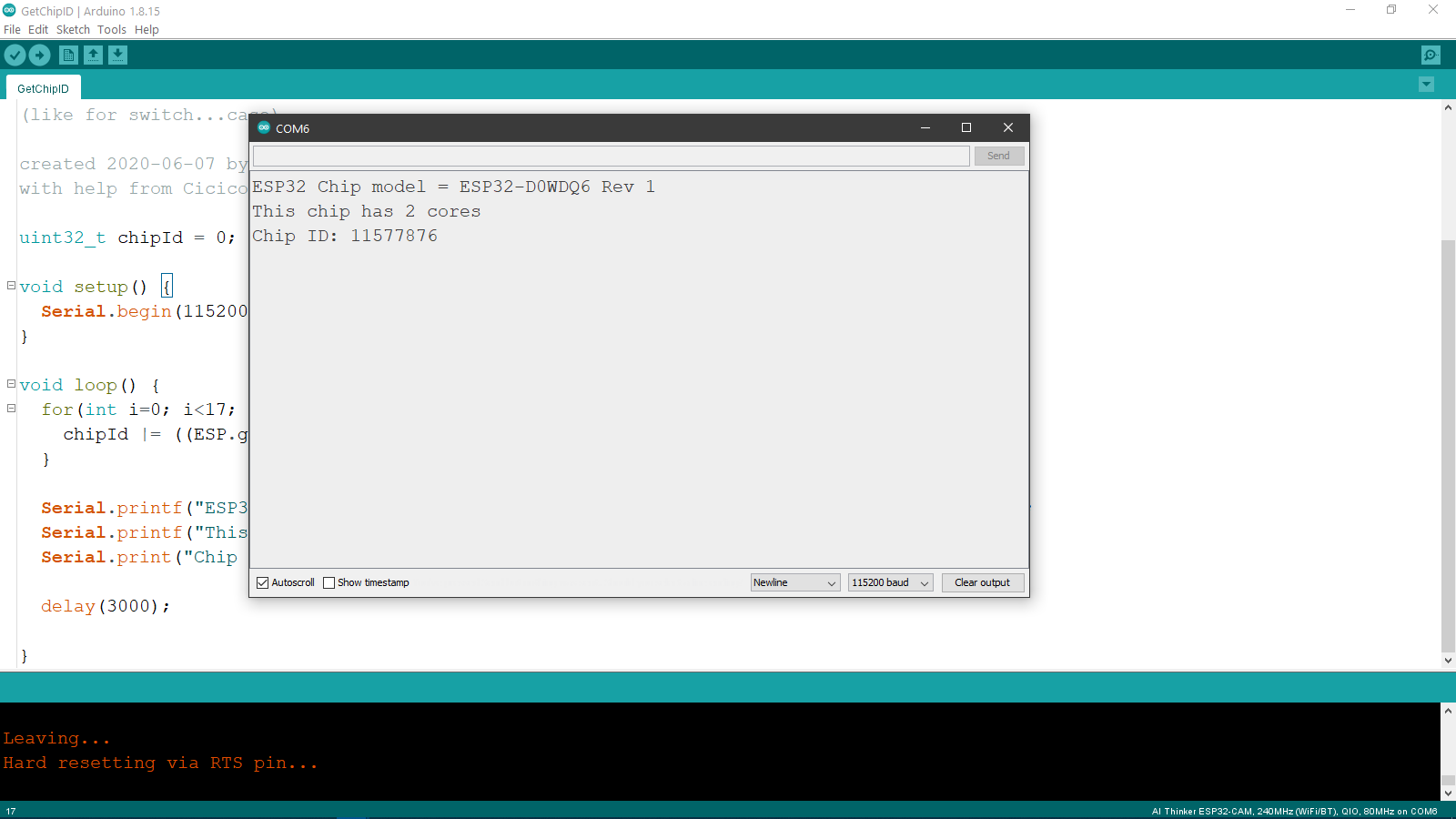Collapse the void setup() code fold
This screenshot has width=1456, height=819.
click(x=11, y=286)
